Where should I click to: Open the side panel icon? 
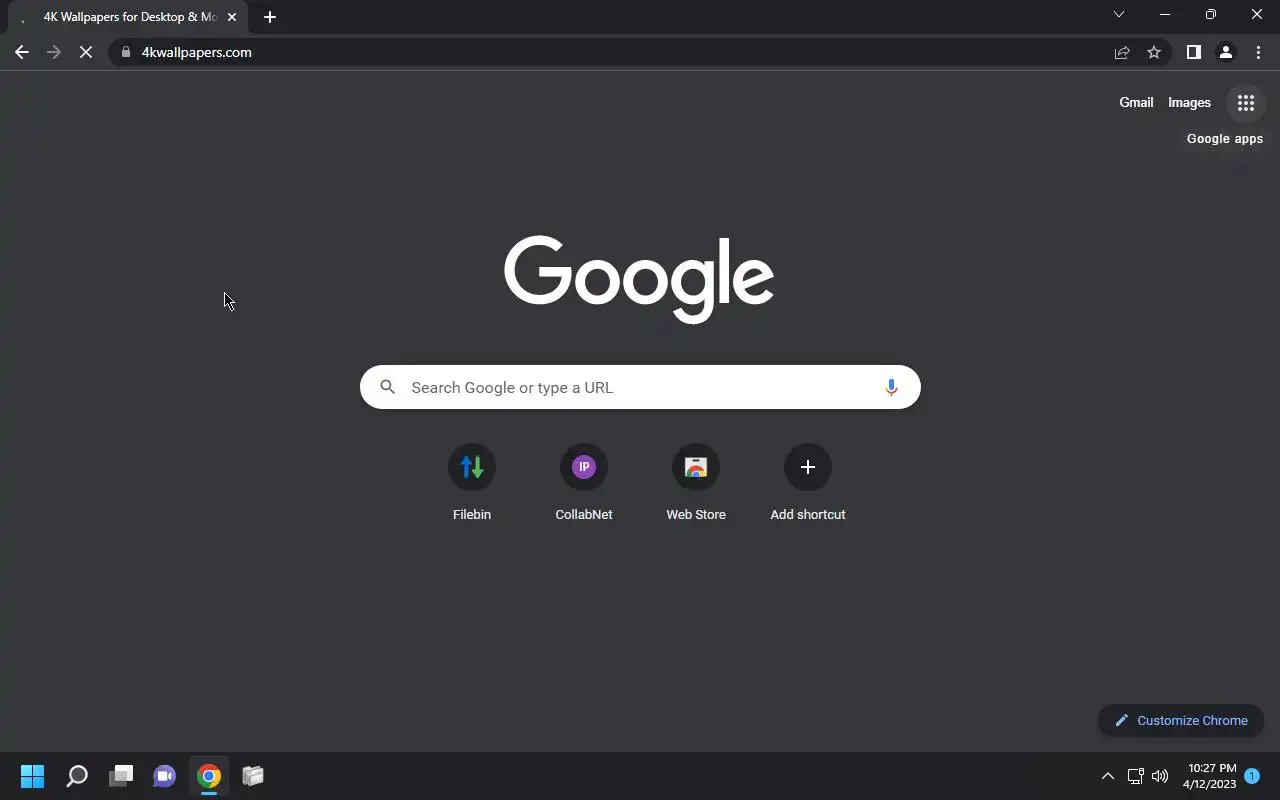[x=1193, y=52]
